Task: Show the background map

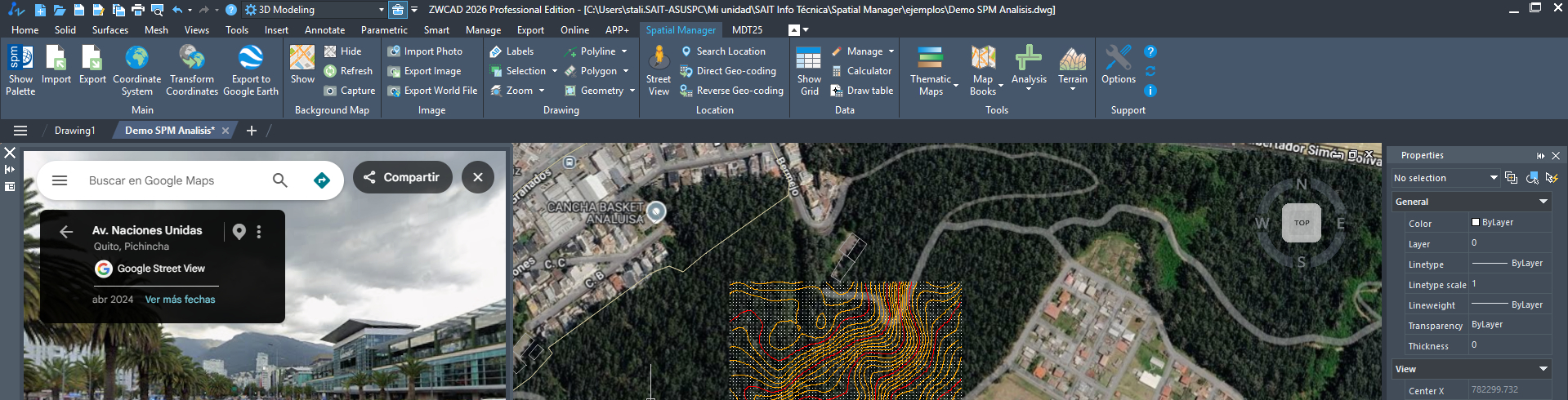Action: click(302, 64)
